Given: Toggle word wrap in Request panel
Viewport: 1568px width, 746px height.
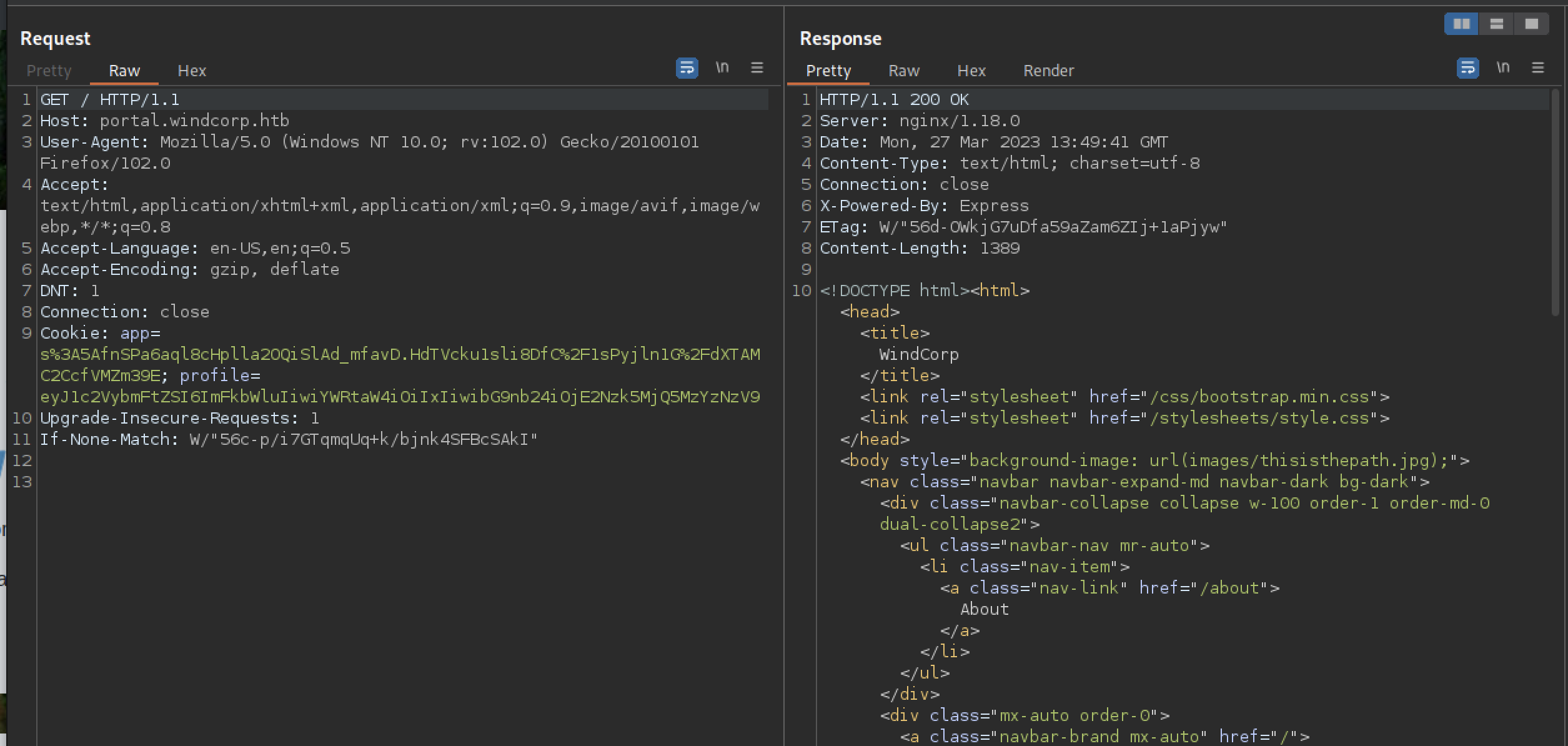Looking at the screenshot, I should point(687,67).
